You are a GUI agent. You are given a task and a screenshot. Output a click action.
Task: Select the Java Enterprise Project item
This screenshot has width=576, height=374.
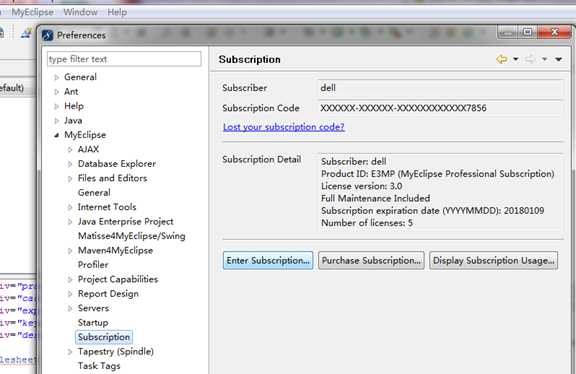point(125,222)
